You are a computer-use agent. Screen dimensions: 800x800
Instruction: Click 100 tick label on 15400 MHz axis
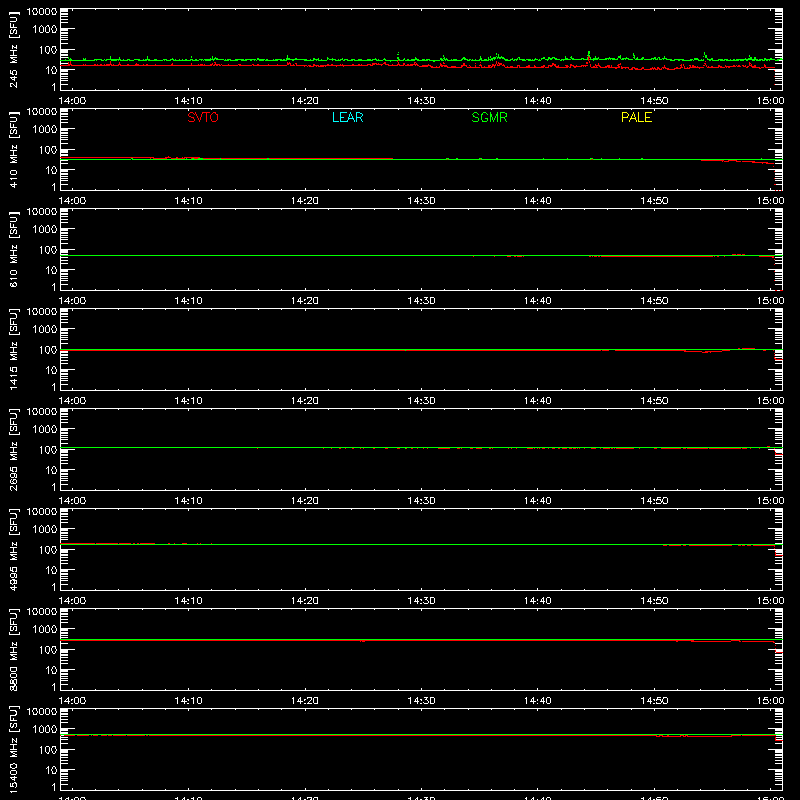click(48, 750)
